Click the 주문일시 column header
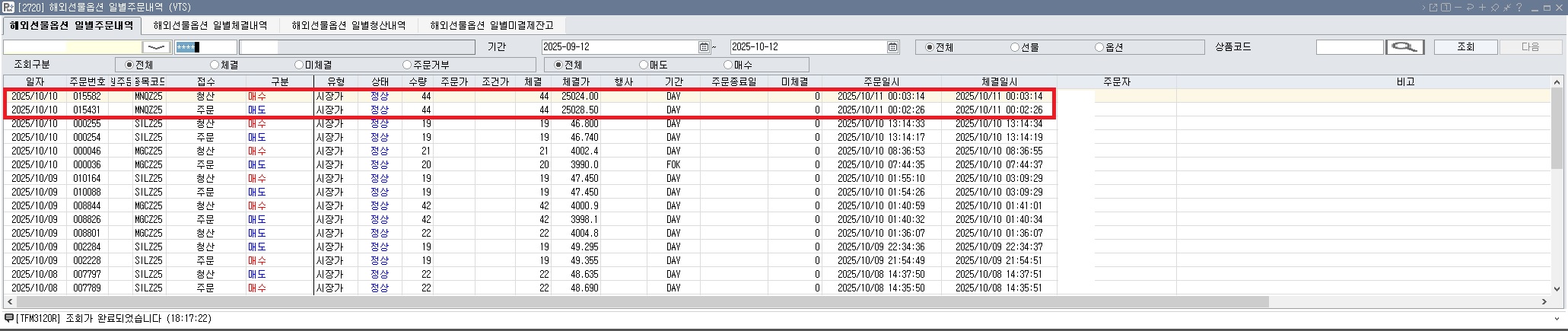 881,81
